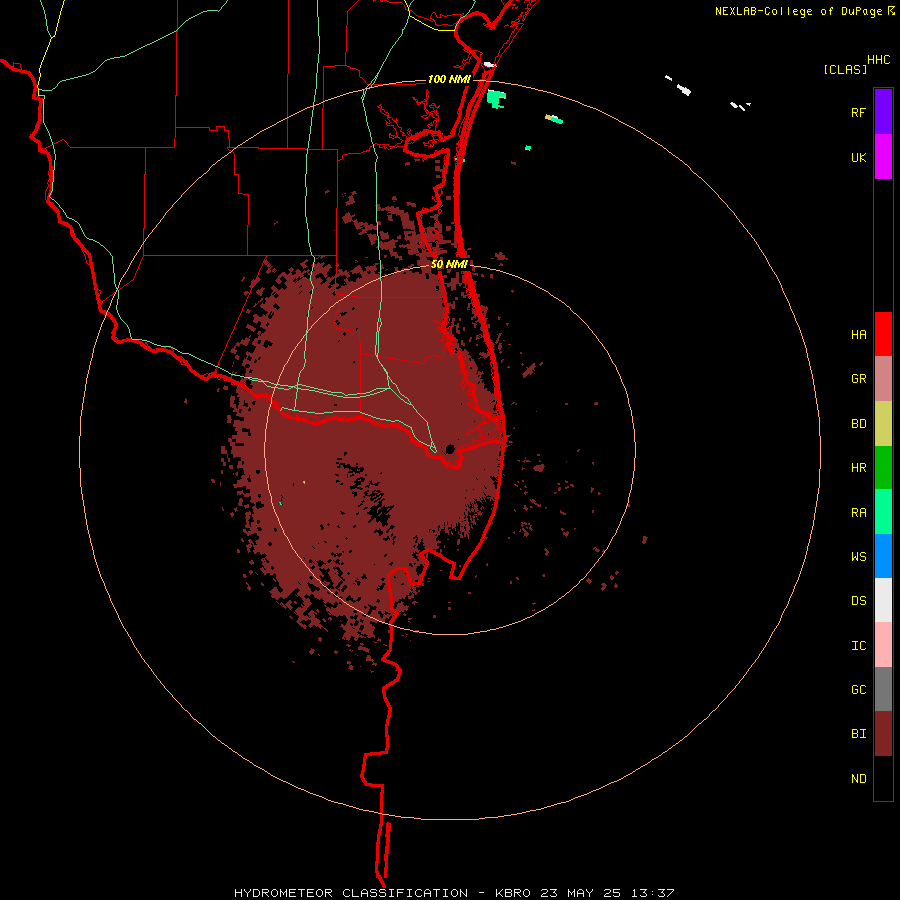Click the GC legend label
This screenshot has height=900, width=900.
[x=858, y=690]
